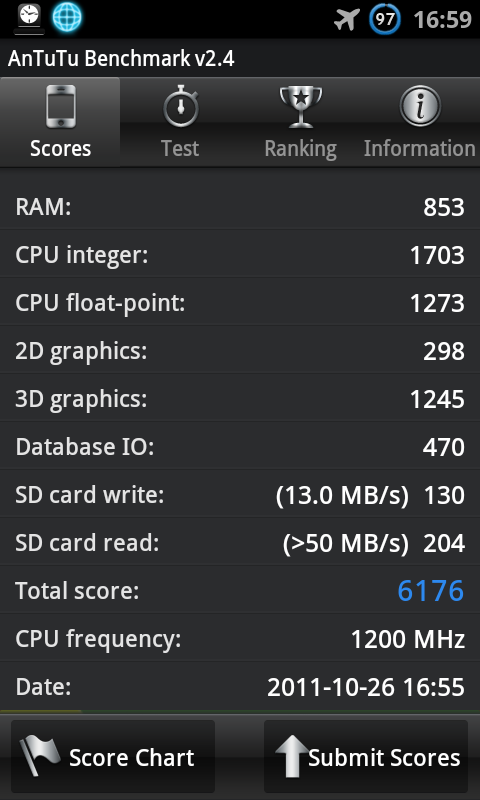The image size is (480, 800).
Task: Tap the CPU frequency 1200 MHz row
Action: [240, 638]
